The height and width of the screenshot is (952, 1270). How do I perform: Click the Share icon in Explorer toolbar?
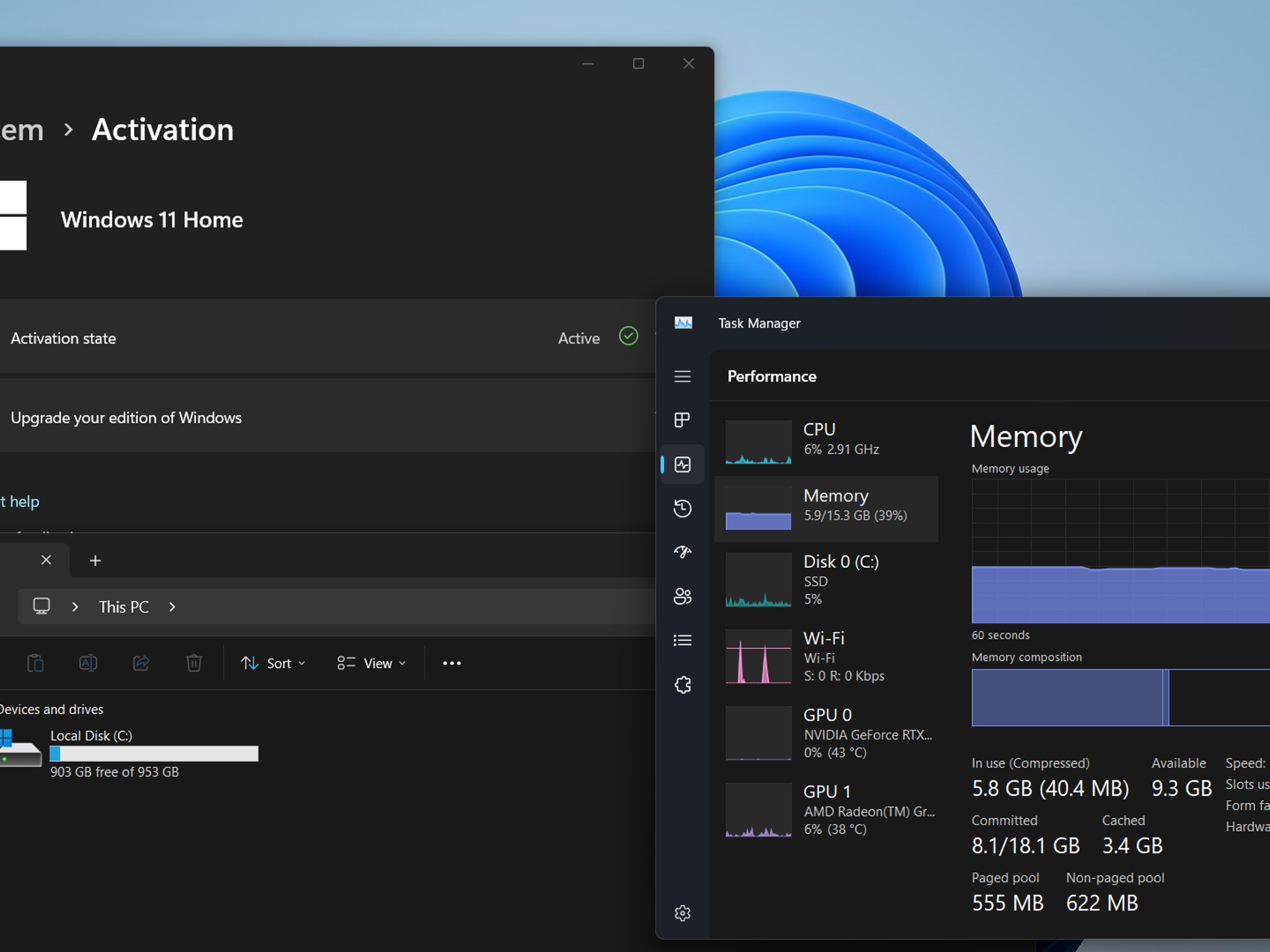click(x=141, y=663)
